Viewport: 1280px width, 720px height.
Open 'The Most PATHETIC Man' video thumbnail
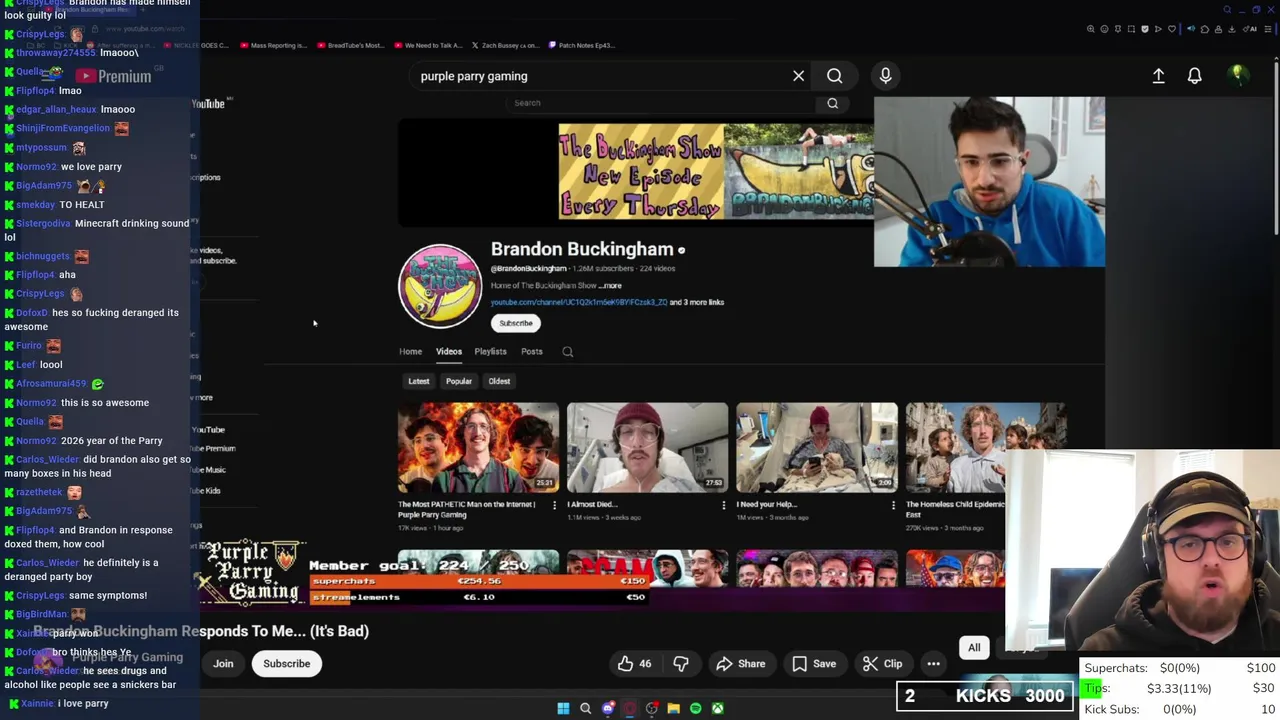tap(478, 447)
